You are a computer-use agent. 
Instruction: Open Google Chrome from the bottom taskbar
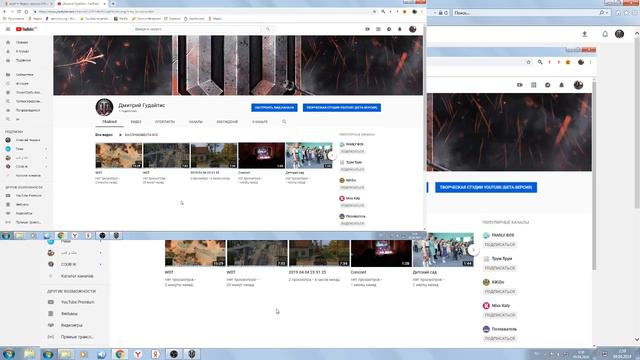pos(120,354)
